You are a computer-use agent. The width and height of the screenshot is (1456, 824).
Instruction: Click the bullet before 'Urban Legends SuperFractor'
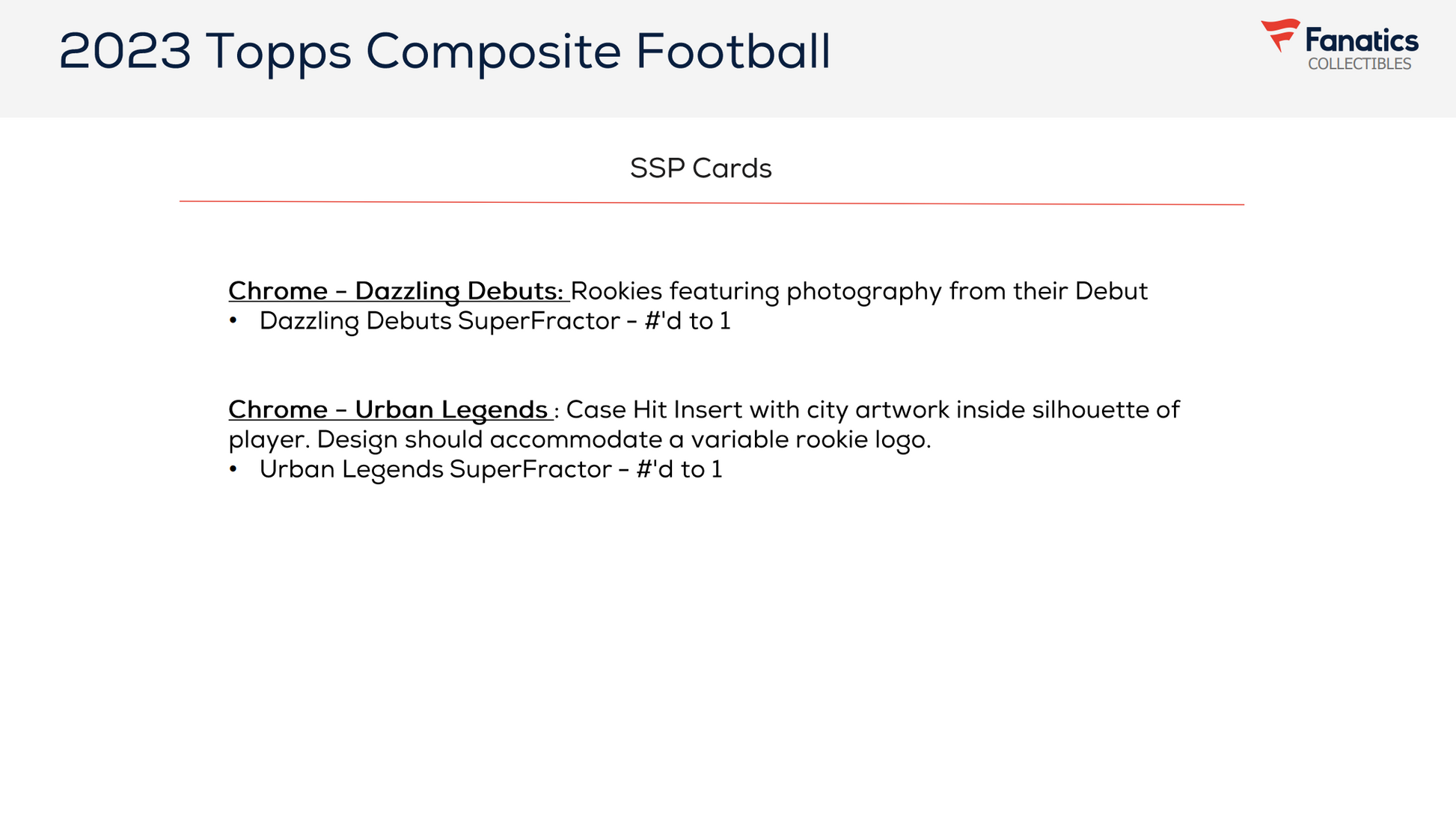[x=233, y=469]
